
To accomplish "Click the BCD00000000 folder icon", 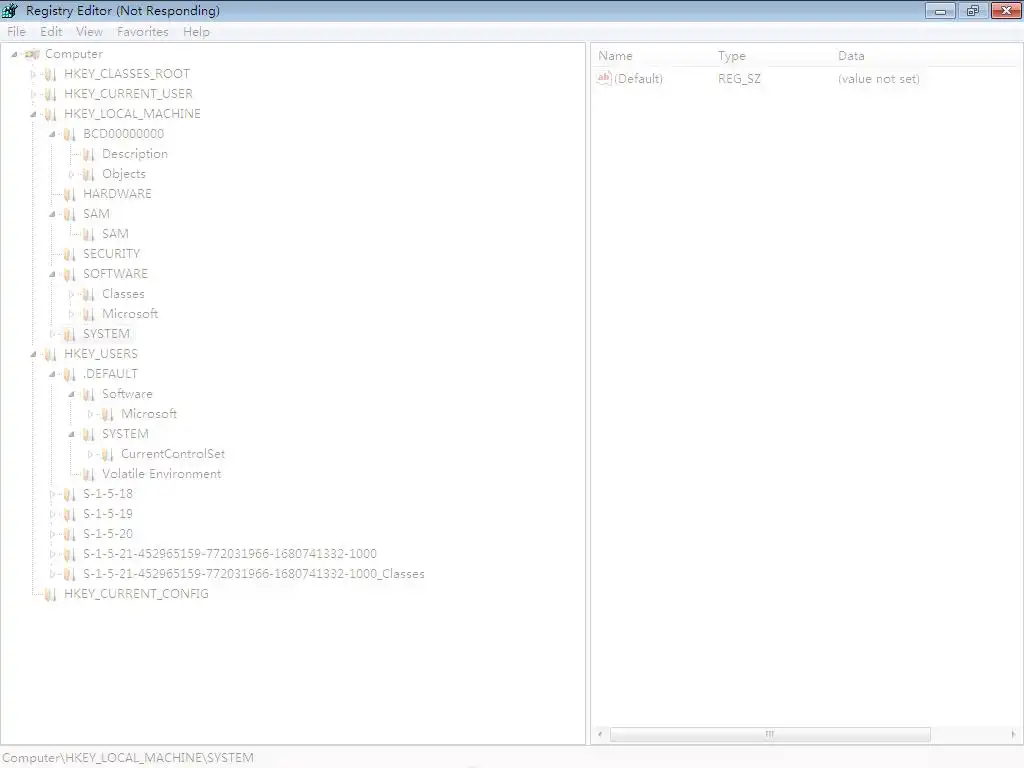I will click(x=69, y=135).
